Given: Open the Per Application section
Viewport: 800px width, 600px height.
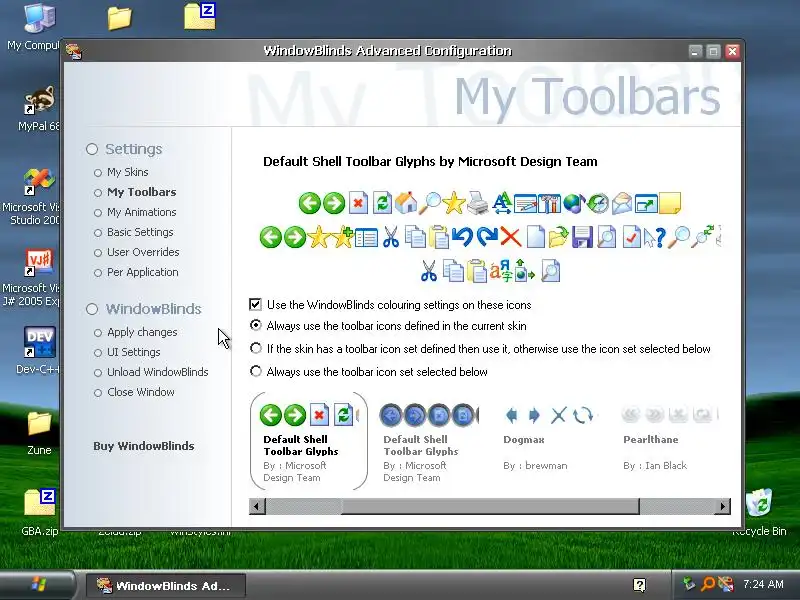Looking at the screenshot, I should (142, 272).
